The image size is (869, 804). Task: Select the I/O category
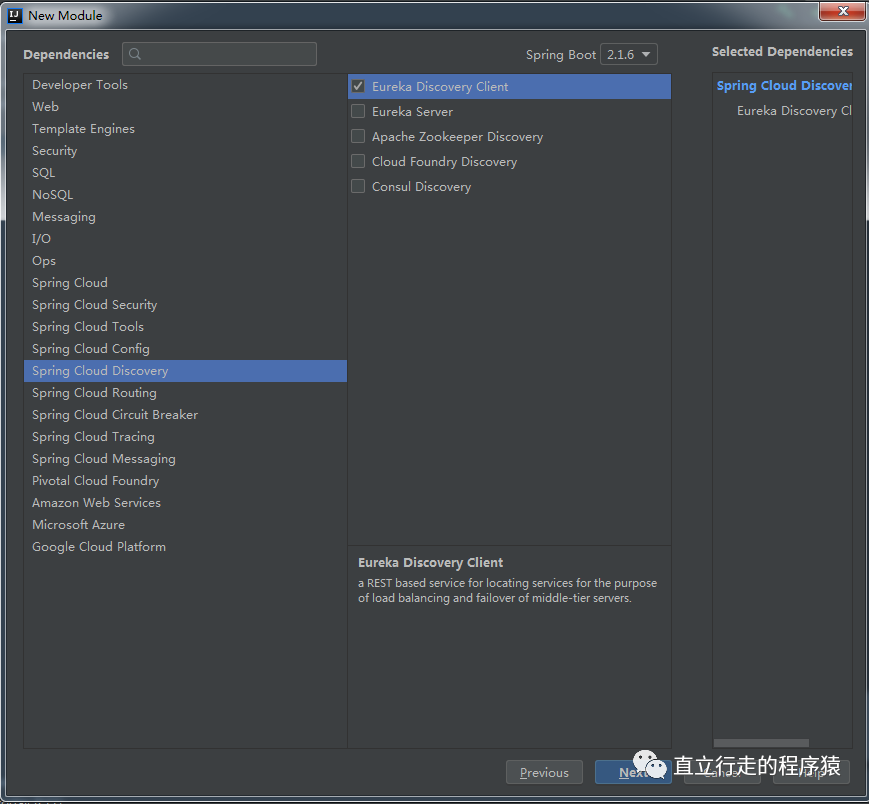[185, 238]
